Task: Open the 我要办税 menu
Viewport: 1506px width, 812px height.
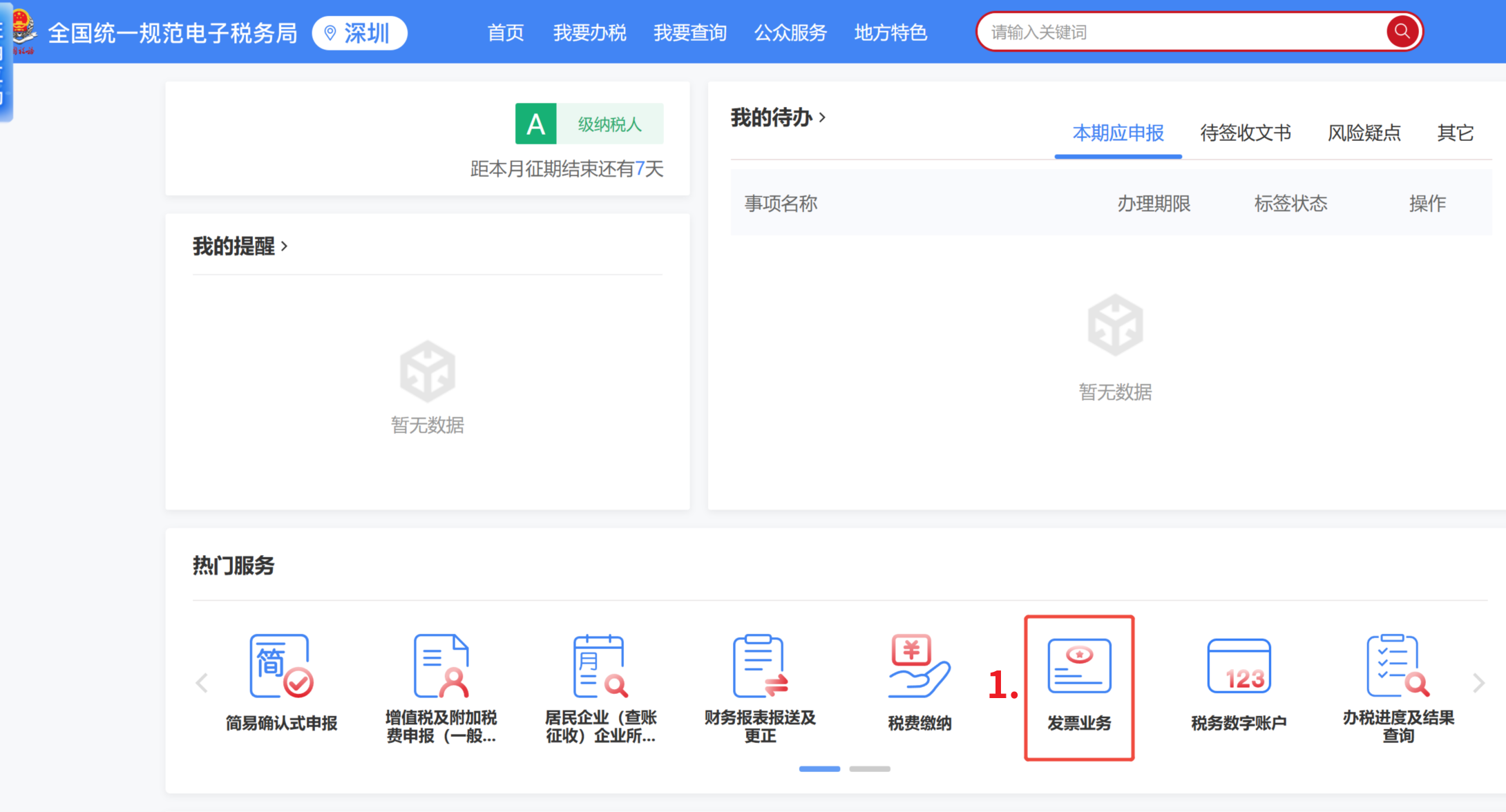Action: tap(589, 32)
